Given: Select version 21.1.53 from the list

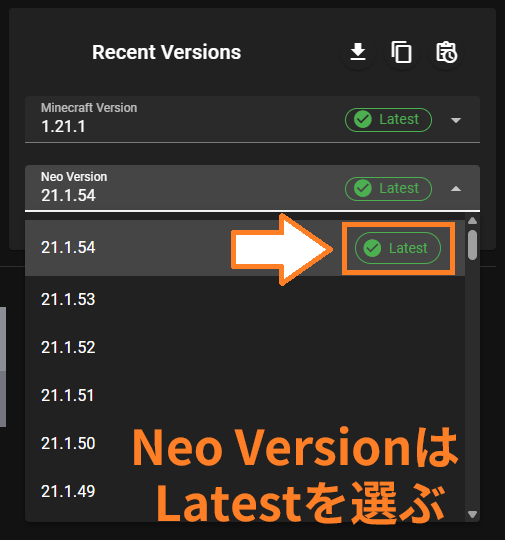Looking at the screenshot, I should coord(245,299).
